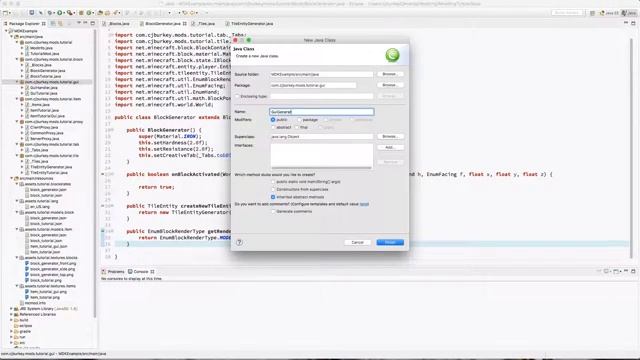
Task: Click the Run External Tools toolbar icon
Action: 70,13
